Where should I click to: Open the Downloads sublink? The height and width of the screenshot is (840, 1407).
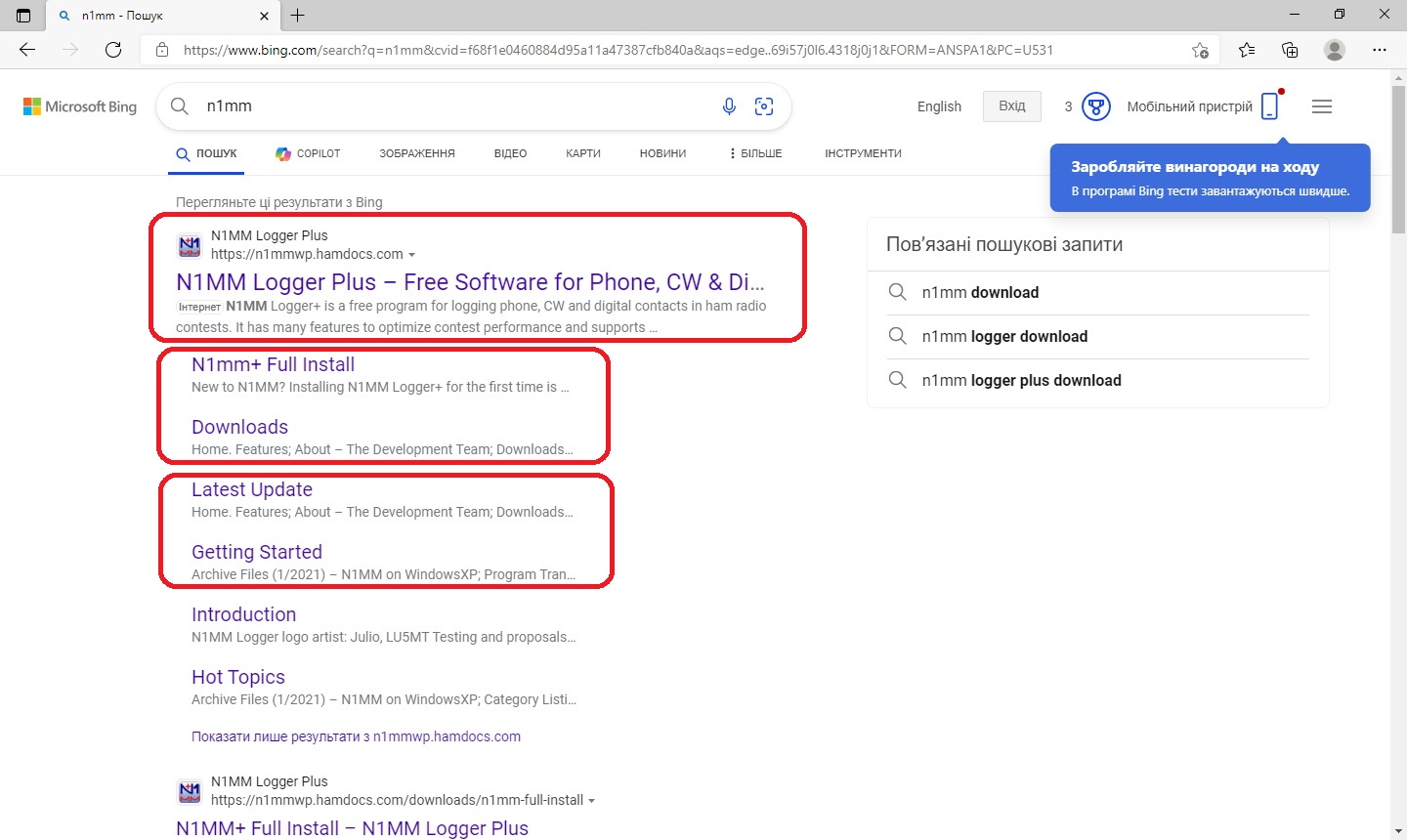pos(239,427)
